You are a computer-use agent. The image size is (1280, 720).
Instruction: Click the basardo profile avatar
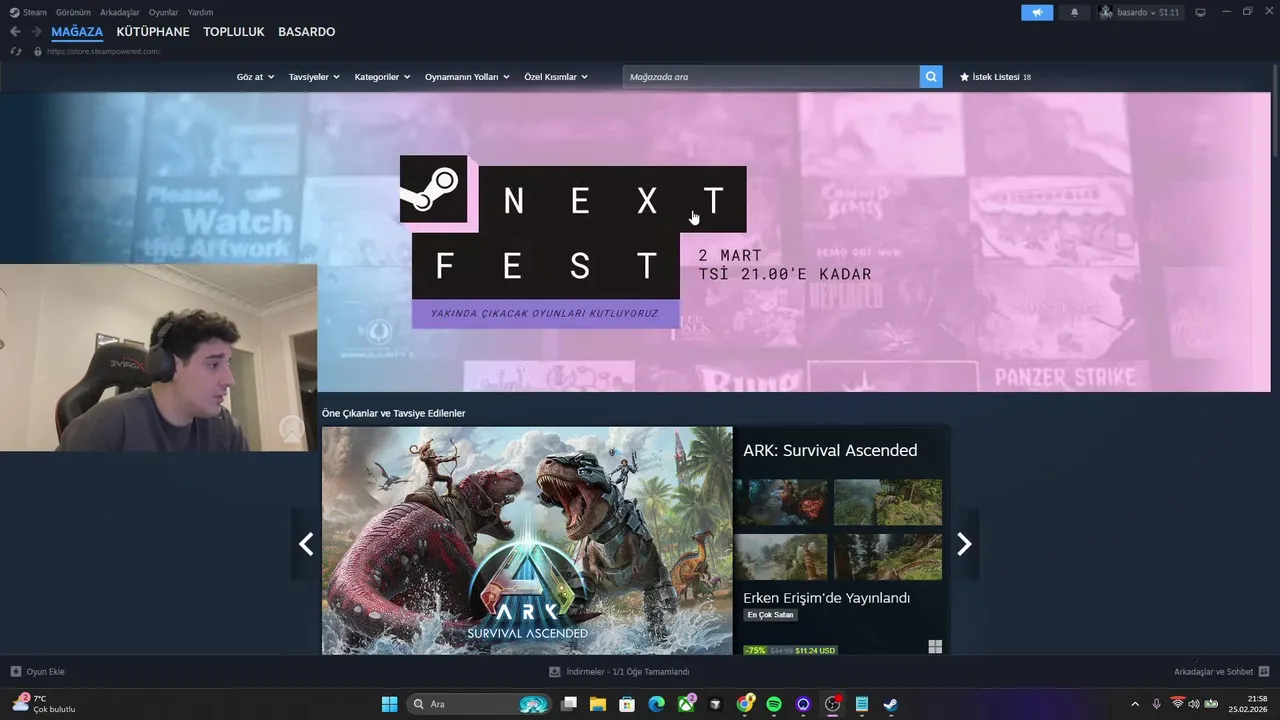pyautogui.click(x=1106, y=12)
